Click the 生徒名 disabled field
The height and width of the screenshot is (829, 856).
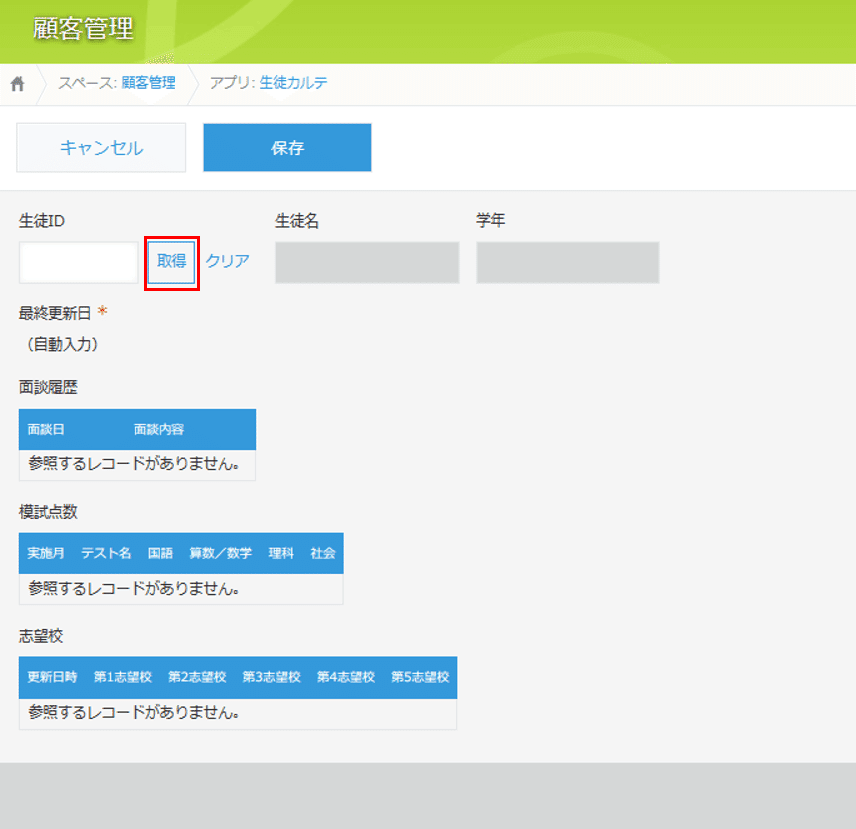point(367,263)
